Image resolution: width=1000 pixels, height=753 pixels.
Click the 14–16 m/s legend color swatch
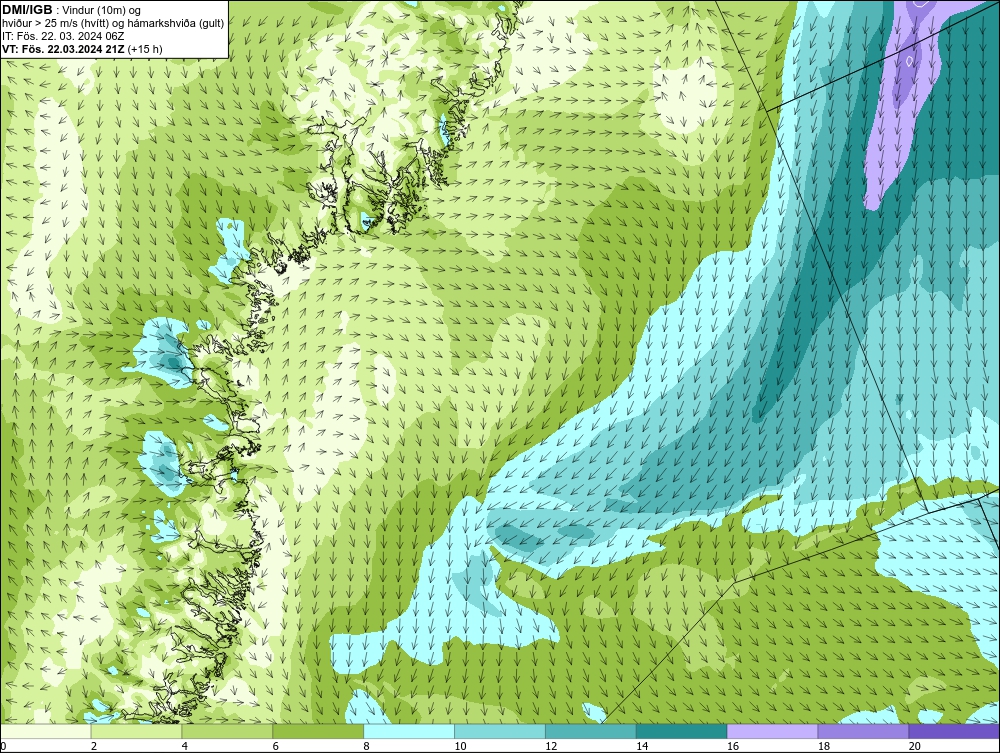(682, 731)
